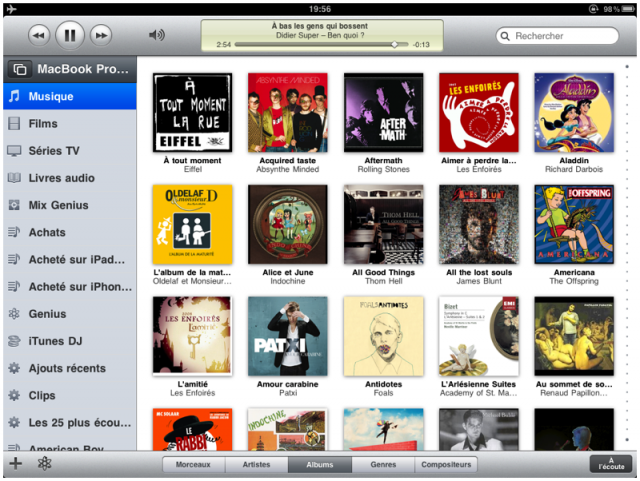
Task: Open the MC Solaar Rabbi album cover
Action: point(192,429)
